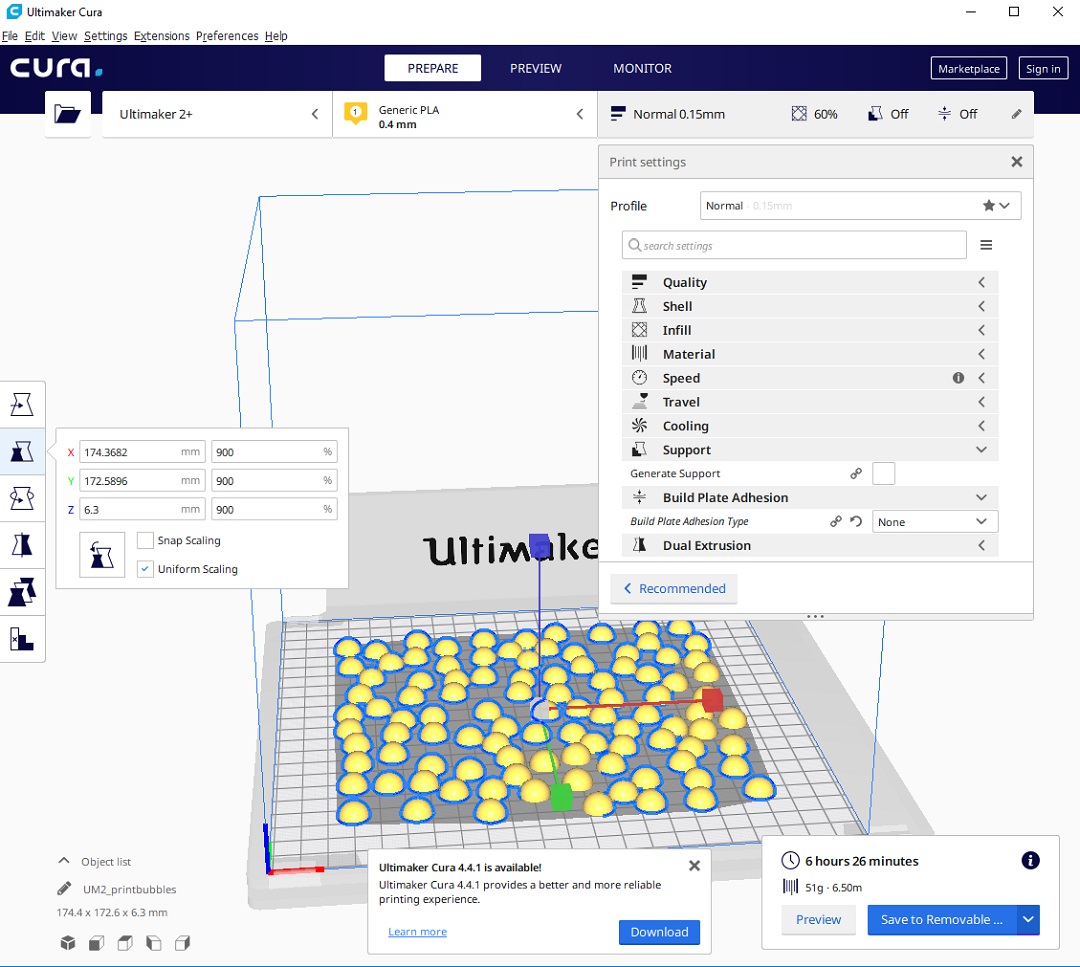1080x967 pixels.
Task: Open Per Model Settings tool
Action: pos(22,592)
